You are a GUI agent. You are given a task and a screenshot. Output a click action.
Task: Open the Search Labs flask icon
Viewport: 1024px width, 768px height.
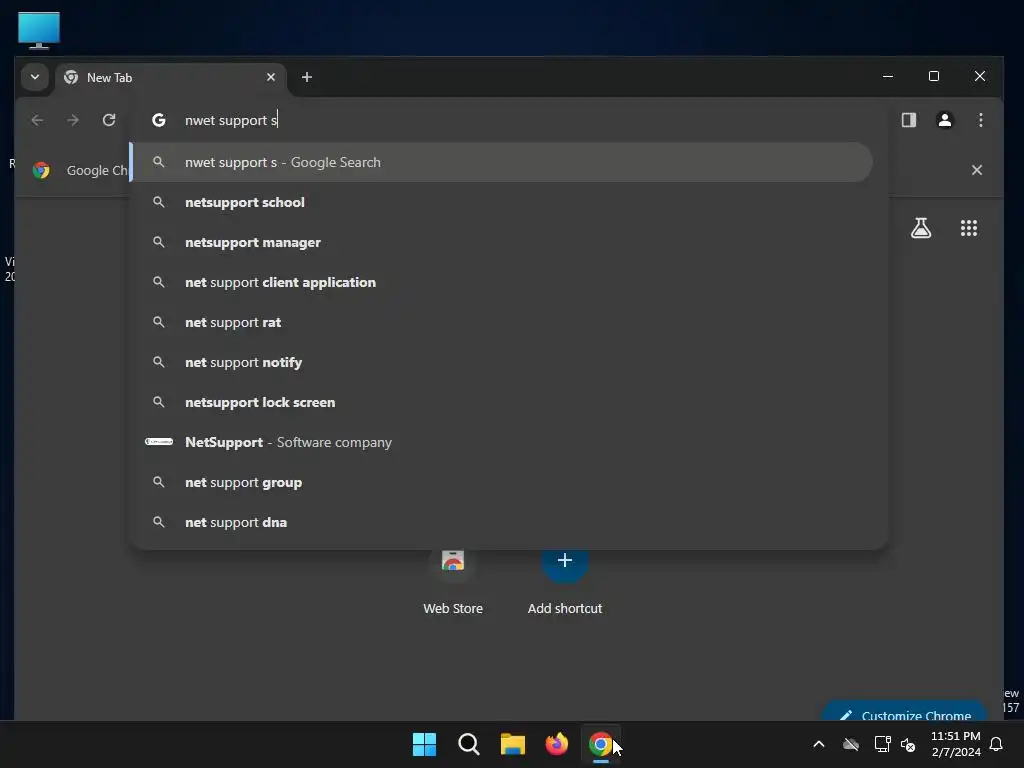point(921,228)
